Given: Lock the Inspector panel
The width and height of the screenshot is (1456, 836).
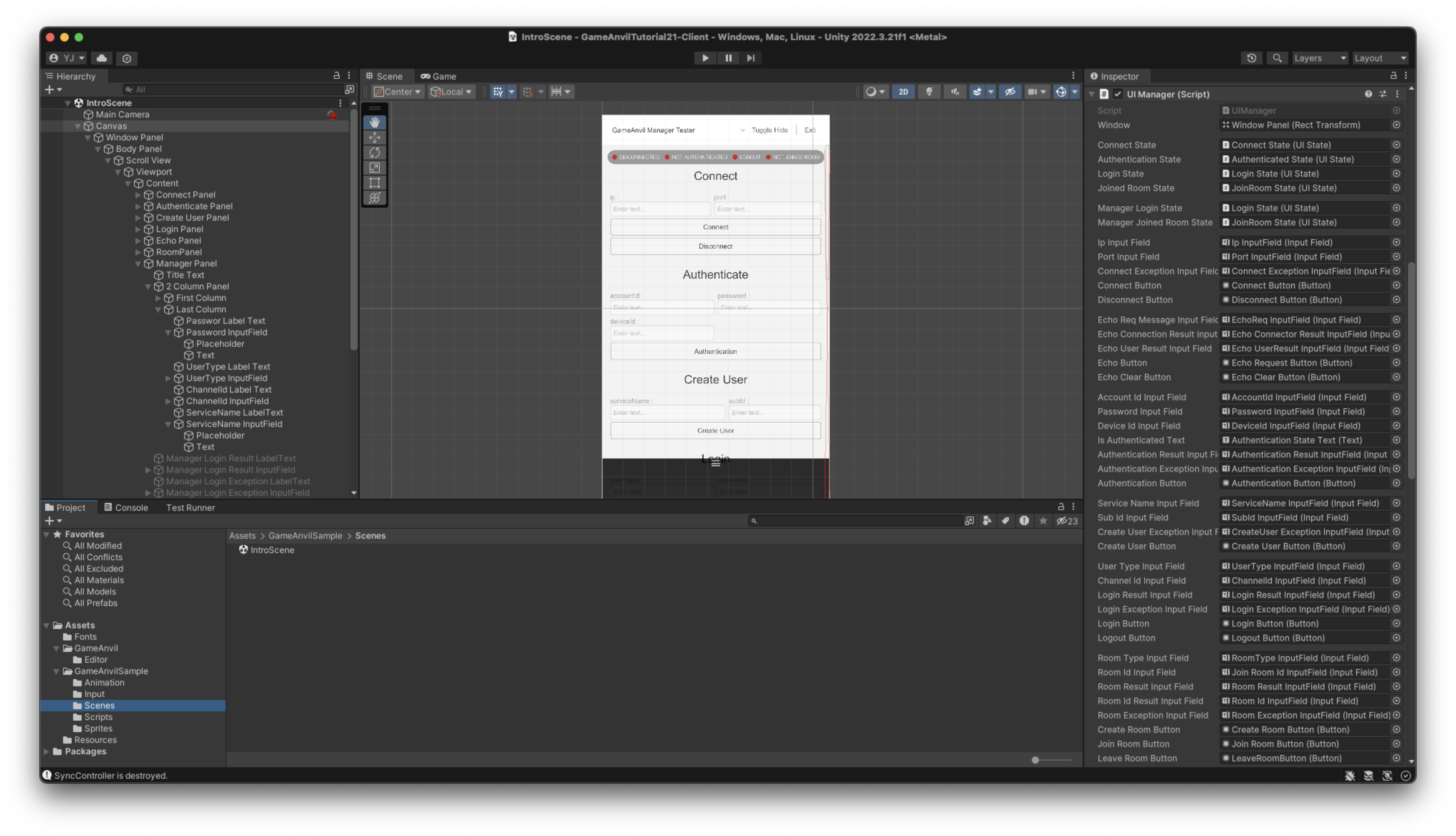Looking at the screenshot, I should pos(1393,76).
